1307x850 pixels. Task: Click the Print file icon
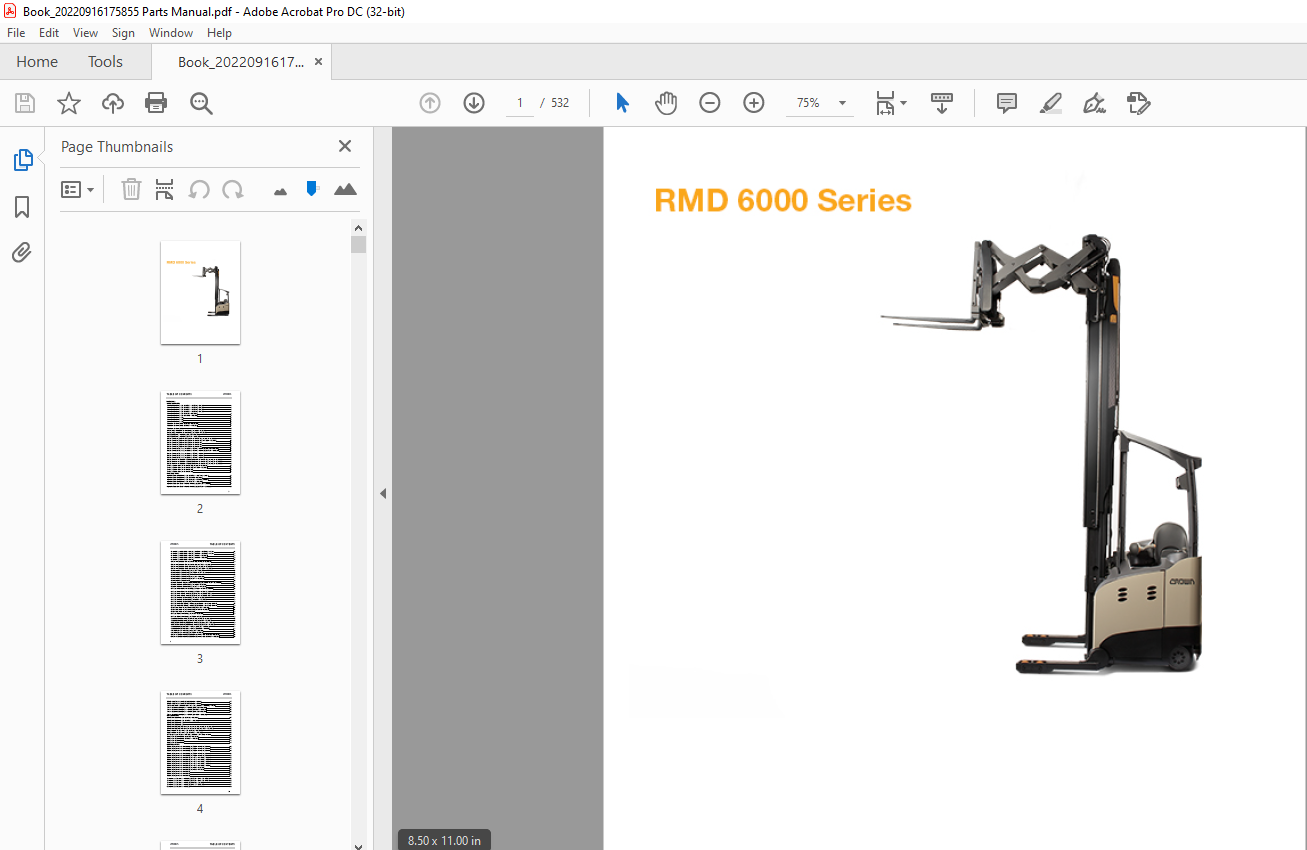click(x=156, y=103)
